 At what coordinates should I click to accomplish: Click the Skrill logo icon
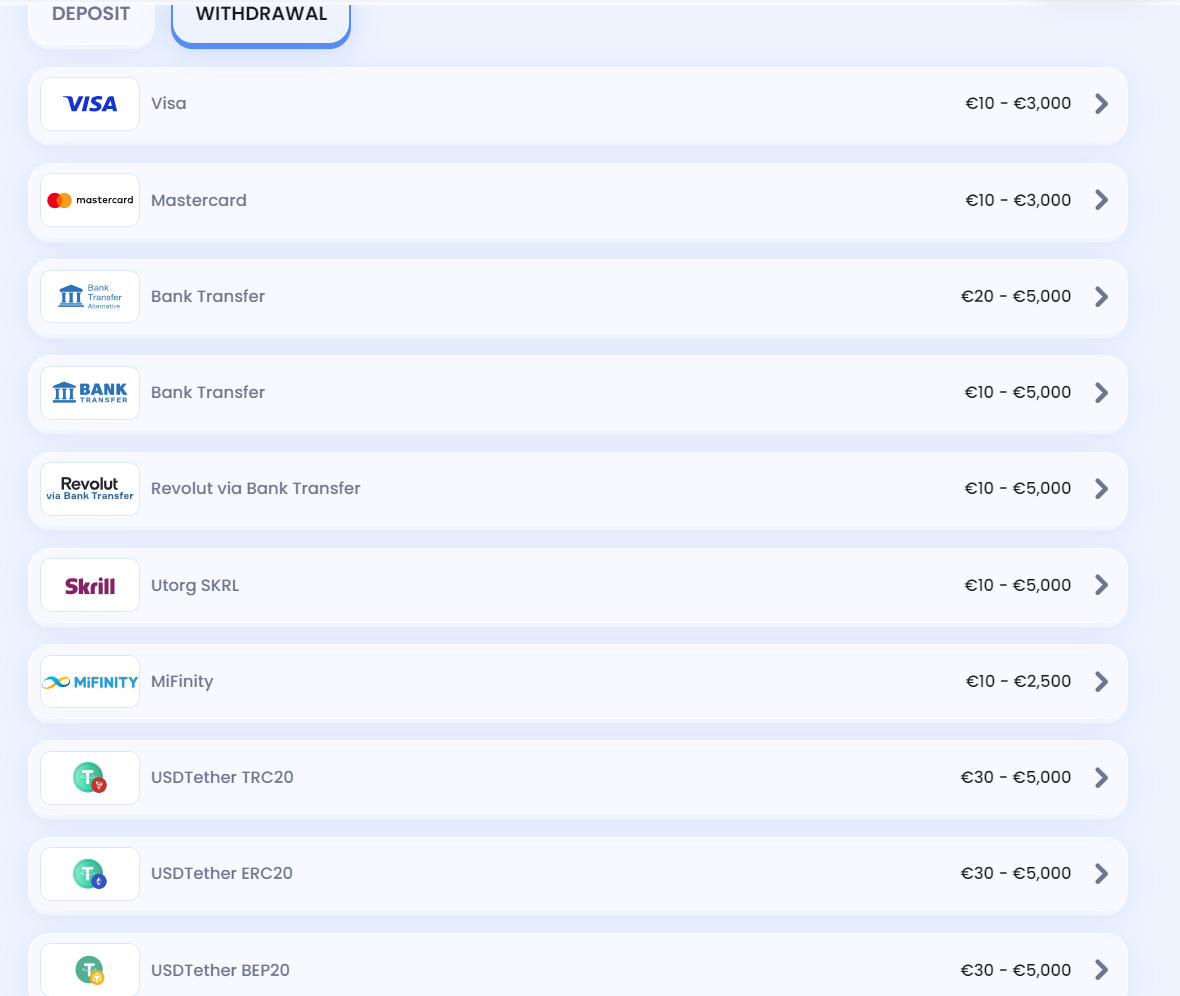tap(90, 585)
